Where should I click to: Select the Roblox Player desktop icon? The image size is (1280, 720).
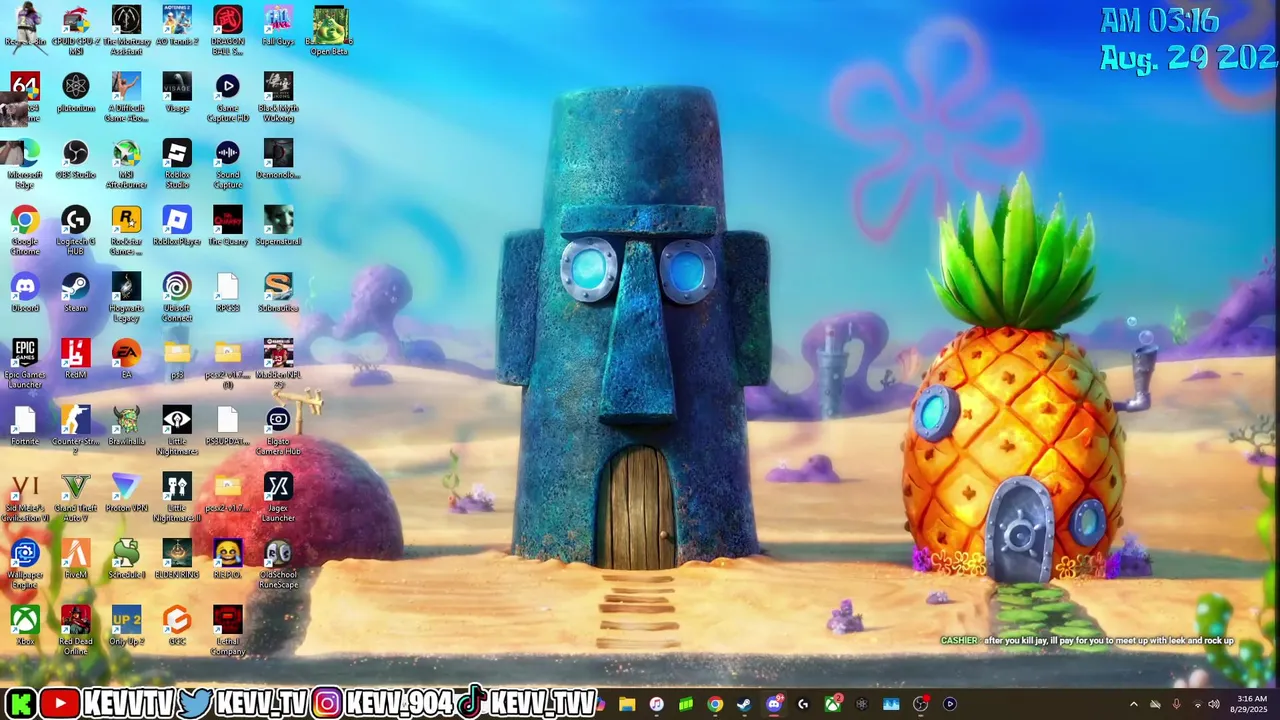click(177, 226)
